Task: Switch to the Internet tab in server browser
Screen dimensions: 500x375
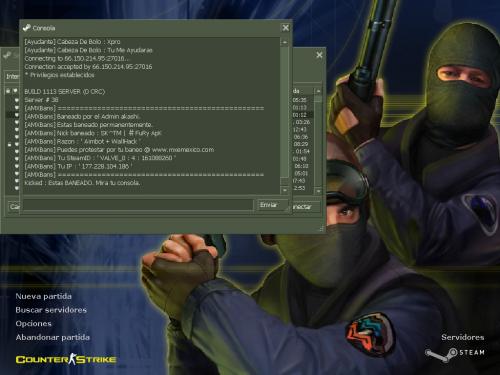Action: point(12,76)
